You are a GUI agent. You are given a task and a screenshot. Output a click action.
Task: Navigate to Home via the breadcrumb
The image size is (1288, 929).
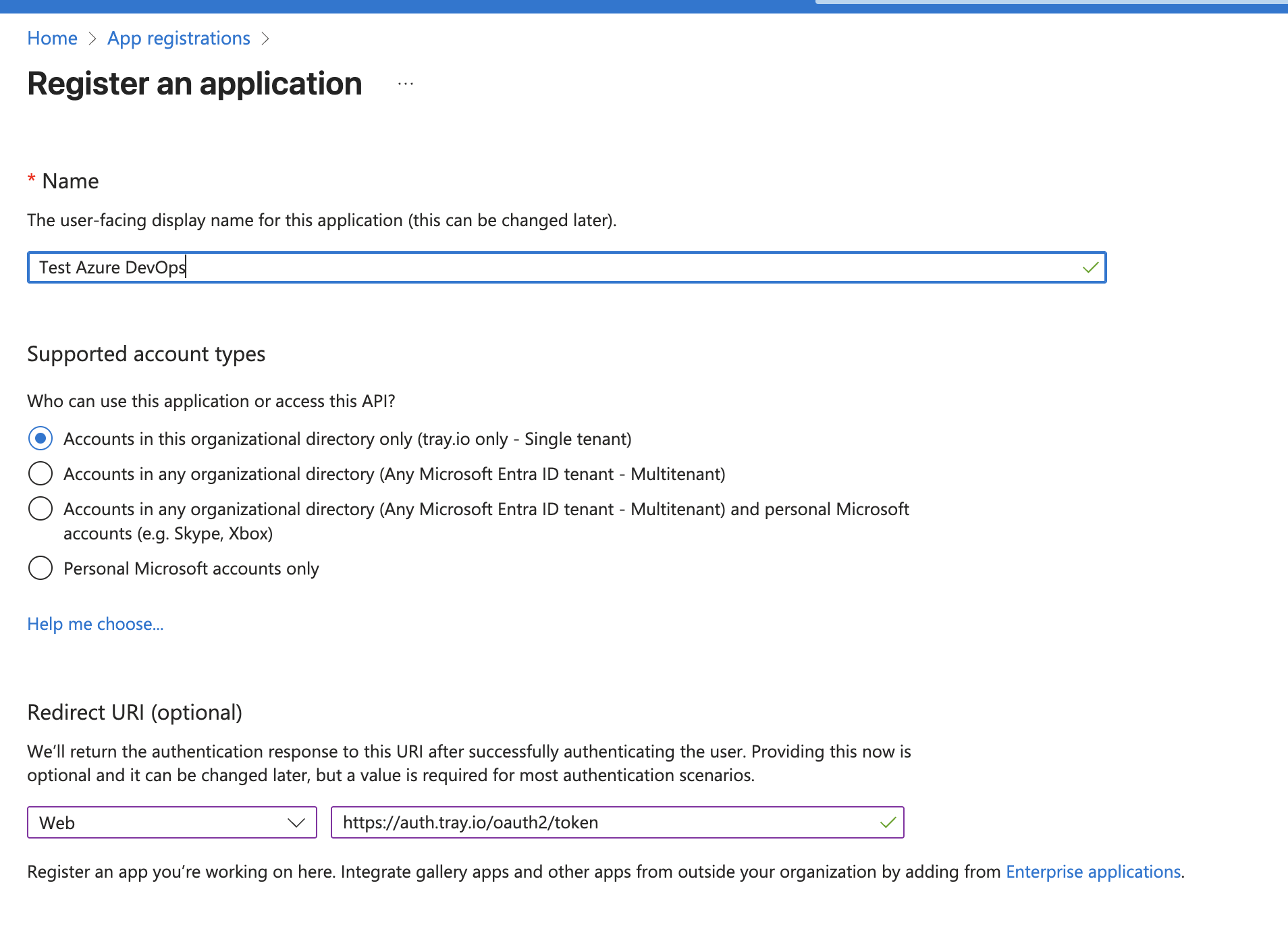51,38
